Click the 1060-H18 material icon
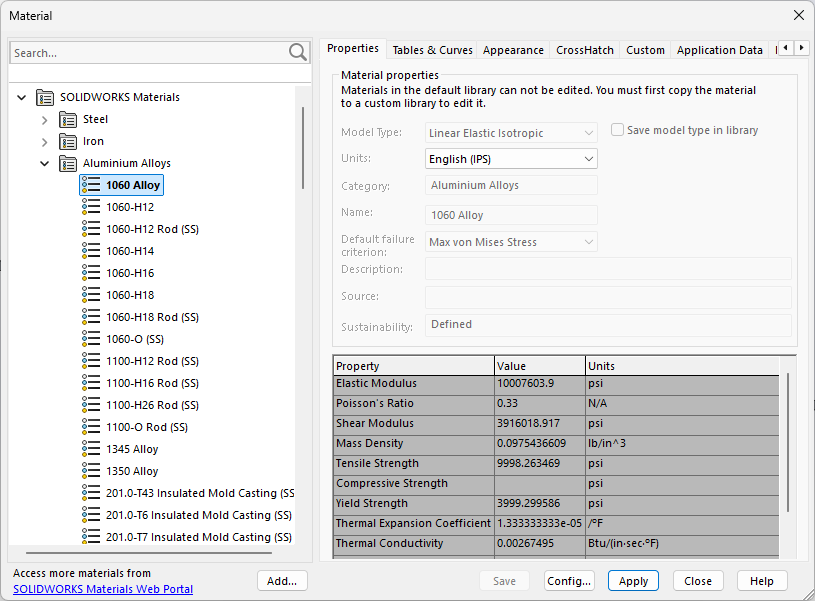The image size is (815, 601). tap(91, 295)
